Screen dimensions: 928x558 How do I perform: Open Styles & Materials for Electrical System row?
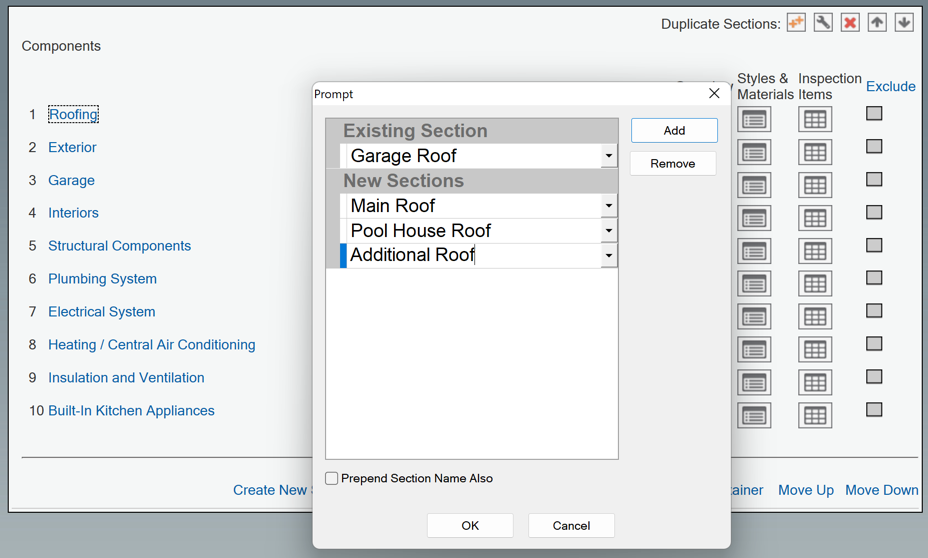coord(754,317)
